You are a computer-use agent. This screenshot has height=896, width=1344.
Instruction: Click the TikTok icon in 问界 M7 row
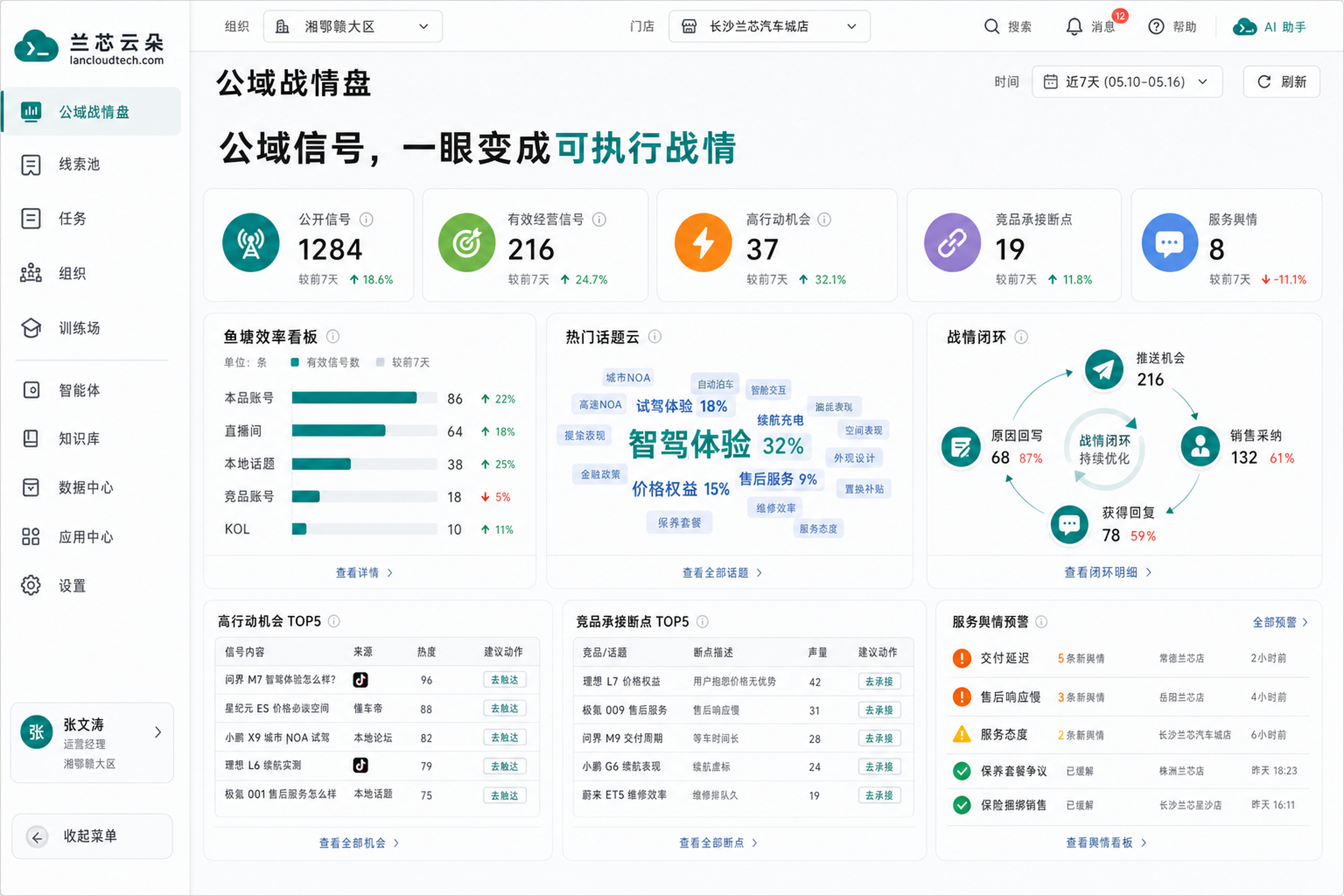click(x=361, y=679)
